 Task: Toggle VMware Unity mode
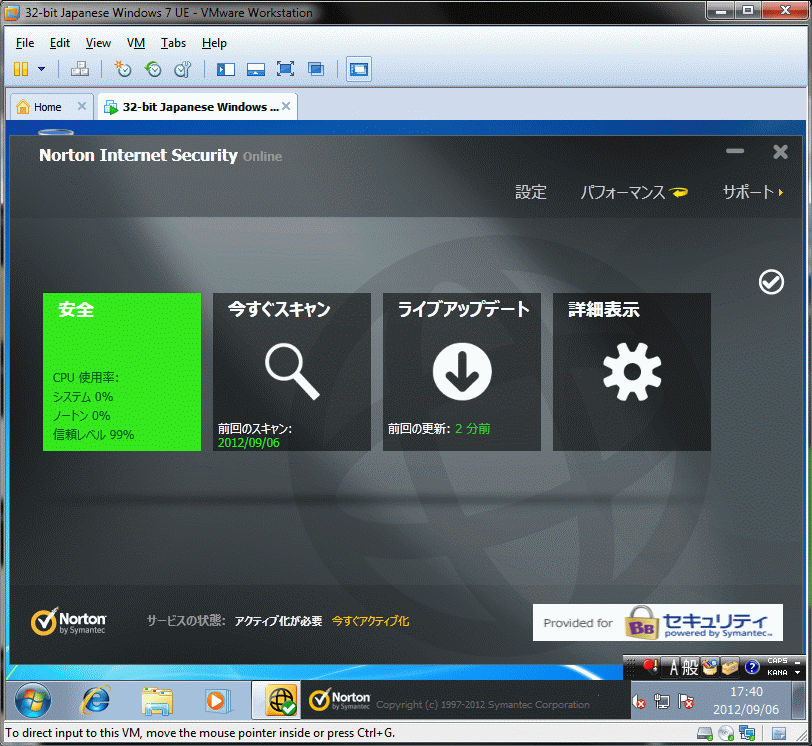click(315, 69)
